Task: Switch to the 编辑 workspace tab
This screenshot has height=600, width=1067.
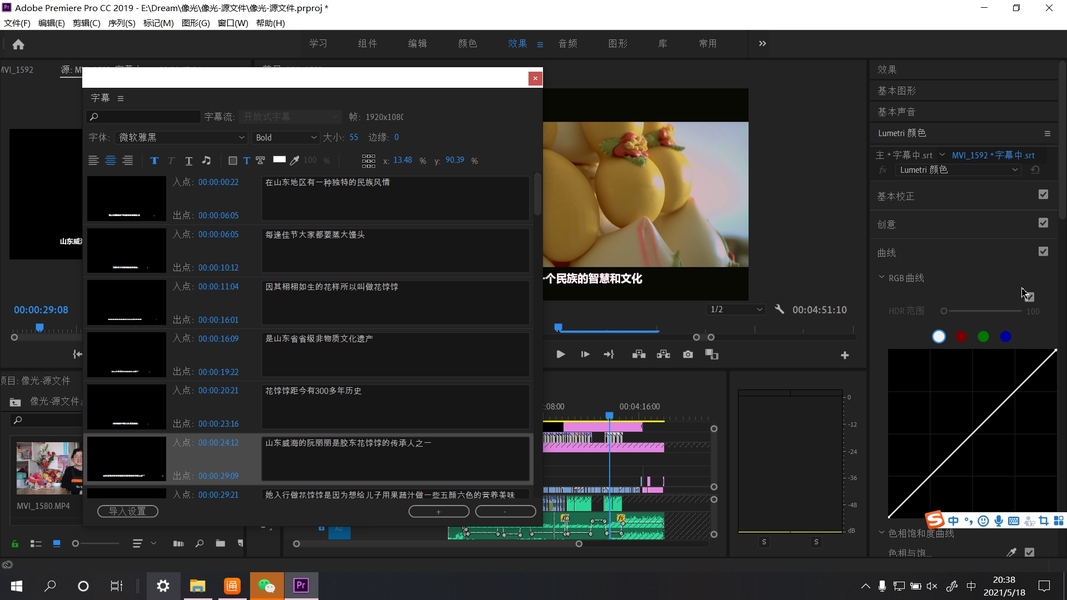Action: coord(417,44)
